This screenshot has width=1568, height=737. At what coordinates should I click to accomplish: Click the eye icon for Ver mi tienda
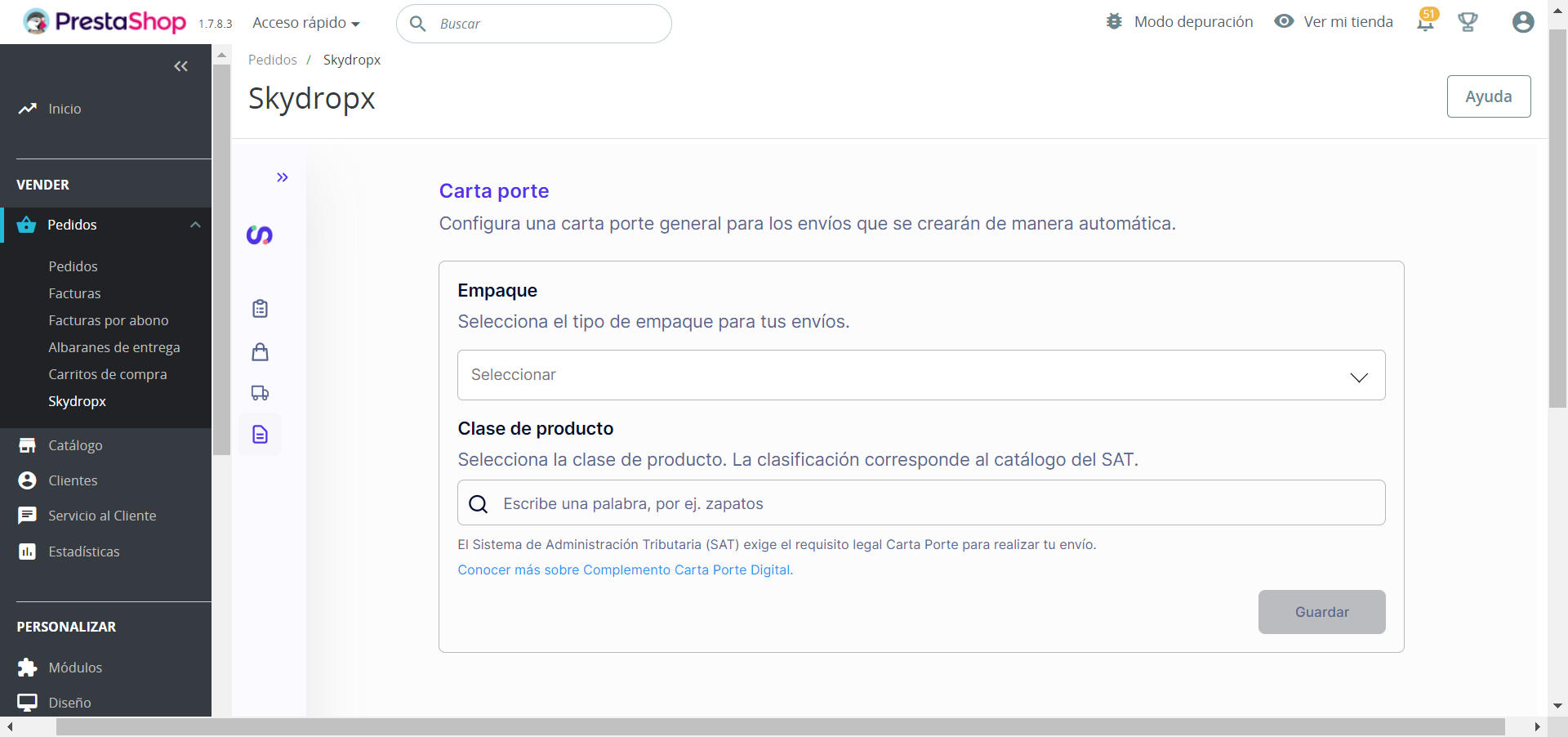[1284, 21]
